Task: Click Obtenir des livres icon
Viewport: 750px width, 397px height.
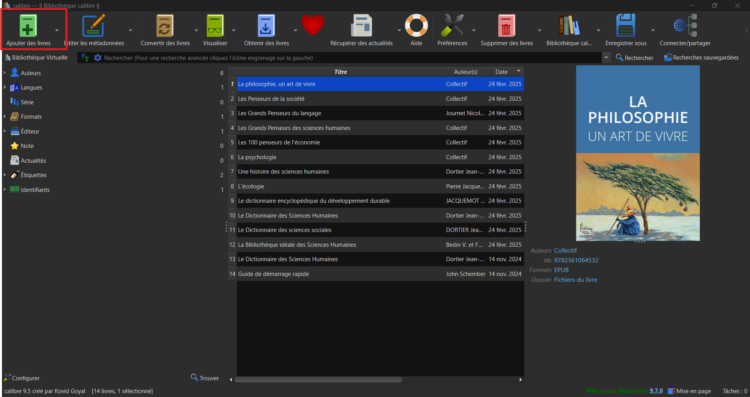Action: (266, 26)
